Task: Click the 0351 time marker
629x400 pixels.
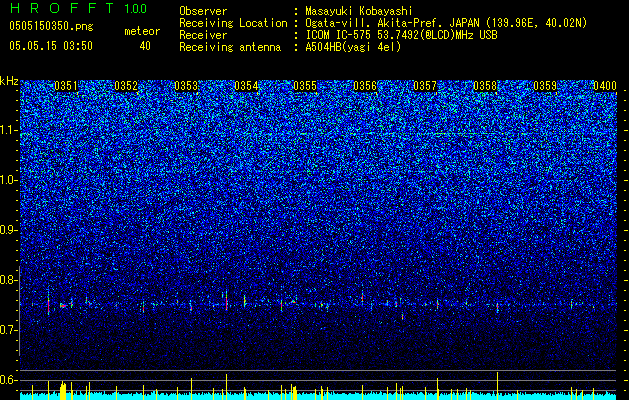Action: pos(66,86)
